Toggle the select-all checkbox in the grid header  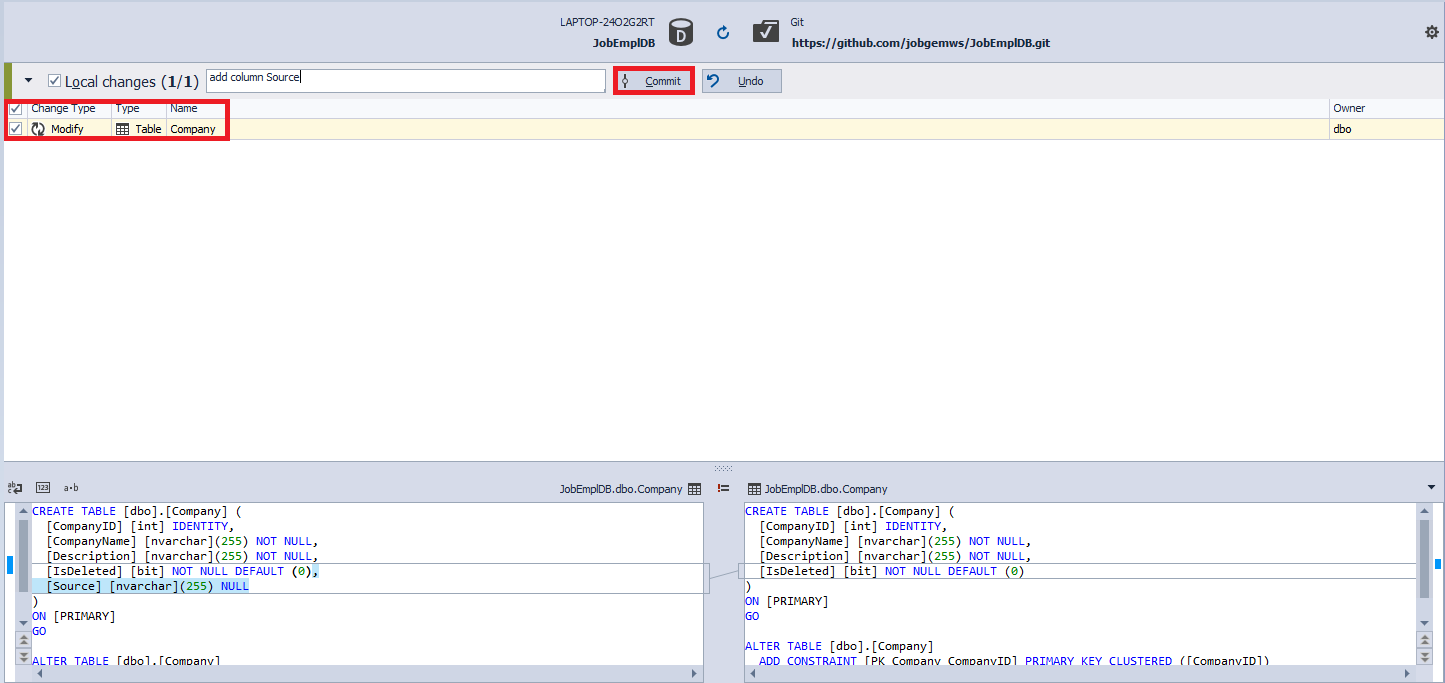(x=16, y=108)
